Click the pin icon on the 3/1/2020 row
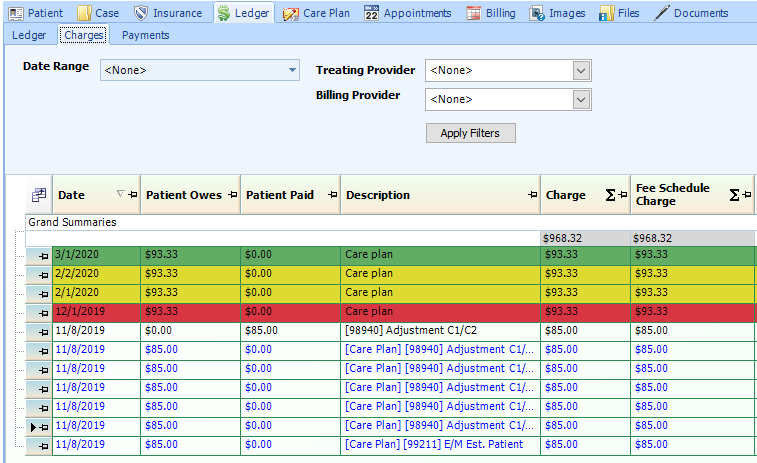This screenshot has width=757, height=463. (x=43, y=257)
